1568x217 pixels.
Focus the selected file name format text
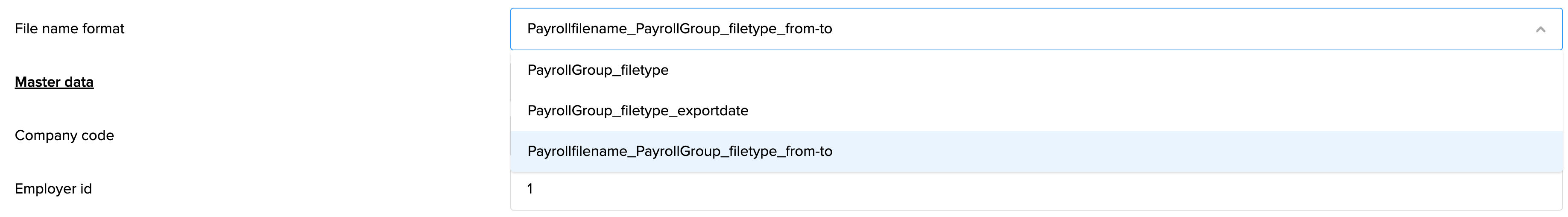pyautogui.click(x=679, y=29)
